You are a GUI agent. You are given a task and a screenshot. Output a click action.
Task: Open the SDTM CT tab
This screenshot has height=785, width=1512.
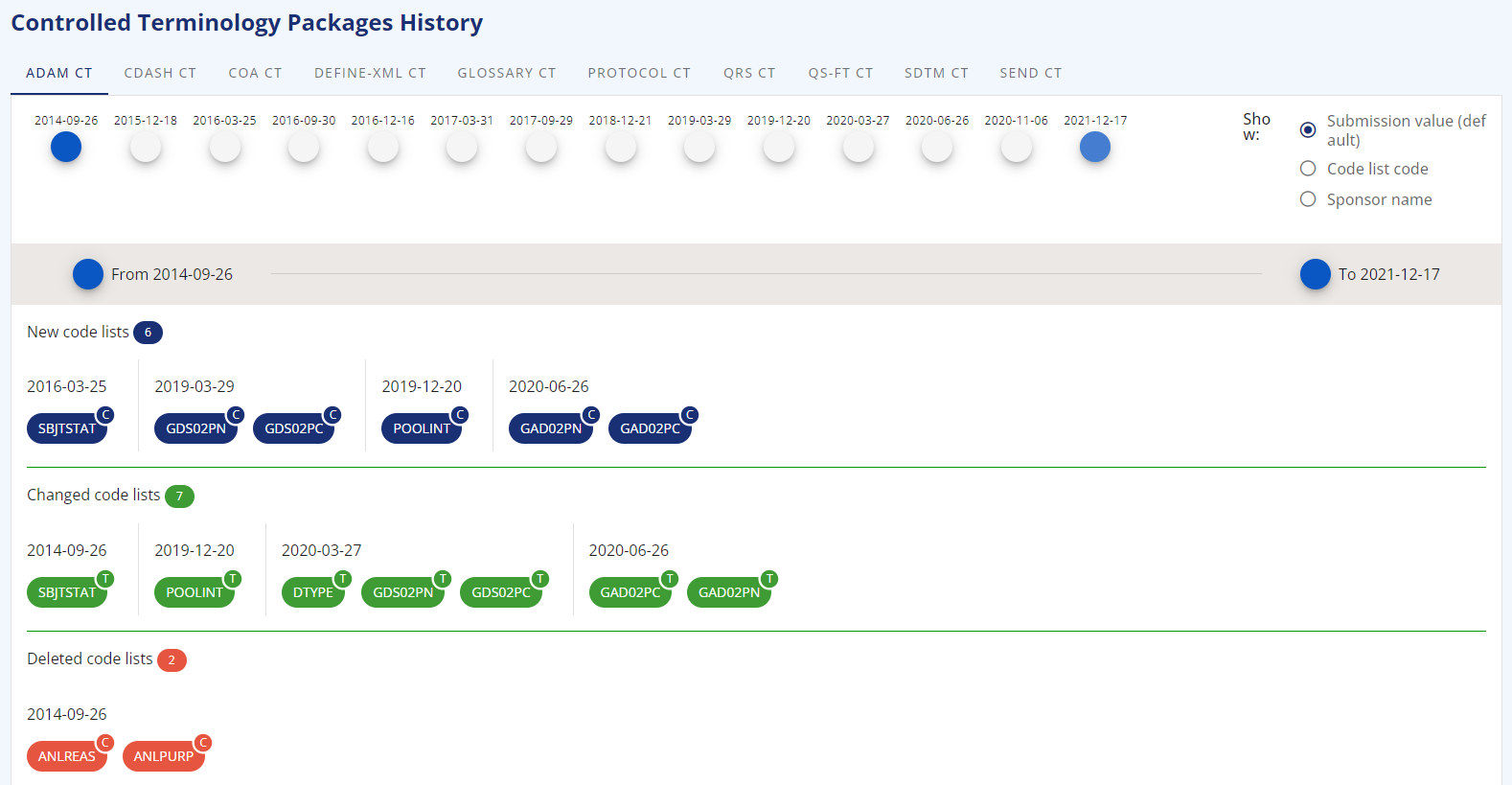point(936,73)
